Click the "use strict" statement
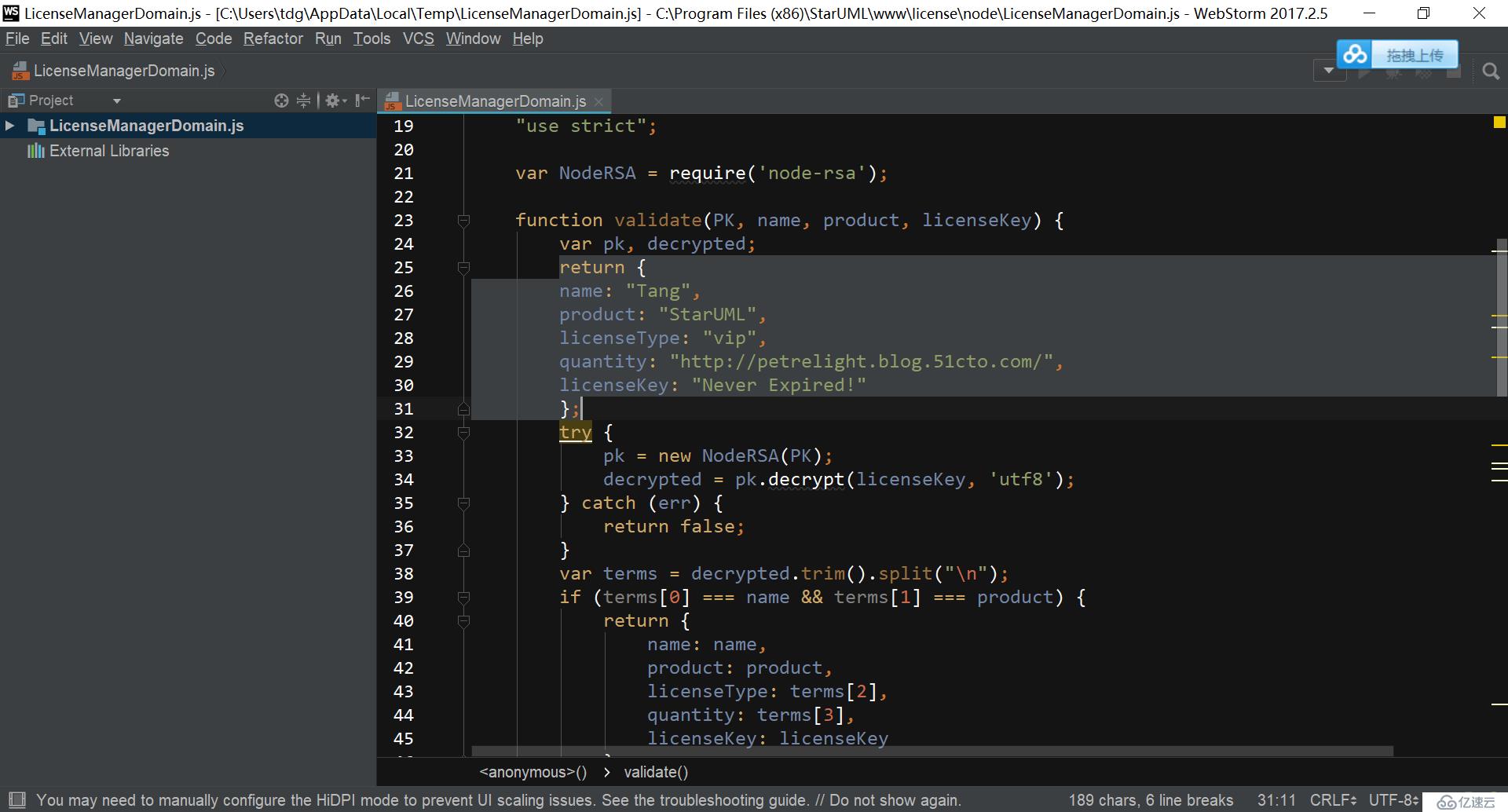Screen dimensions: 1508x812 (x=586, y=126)
